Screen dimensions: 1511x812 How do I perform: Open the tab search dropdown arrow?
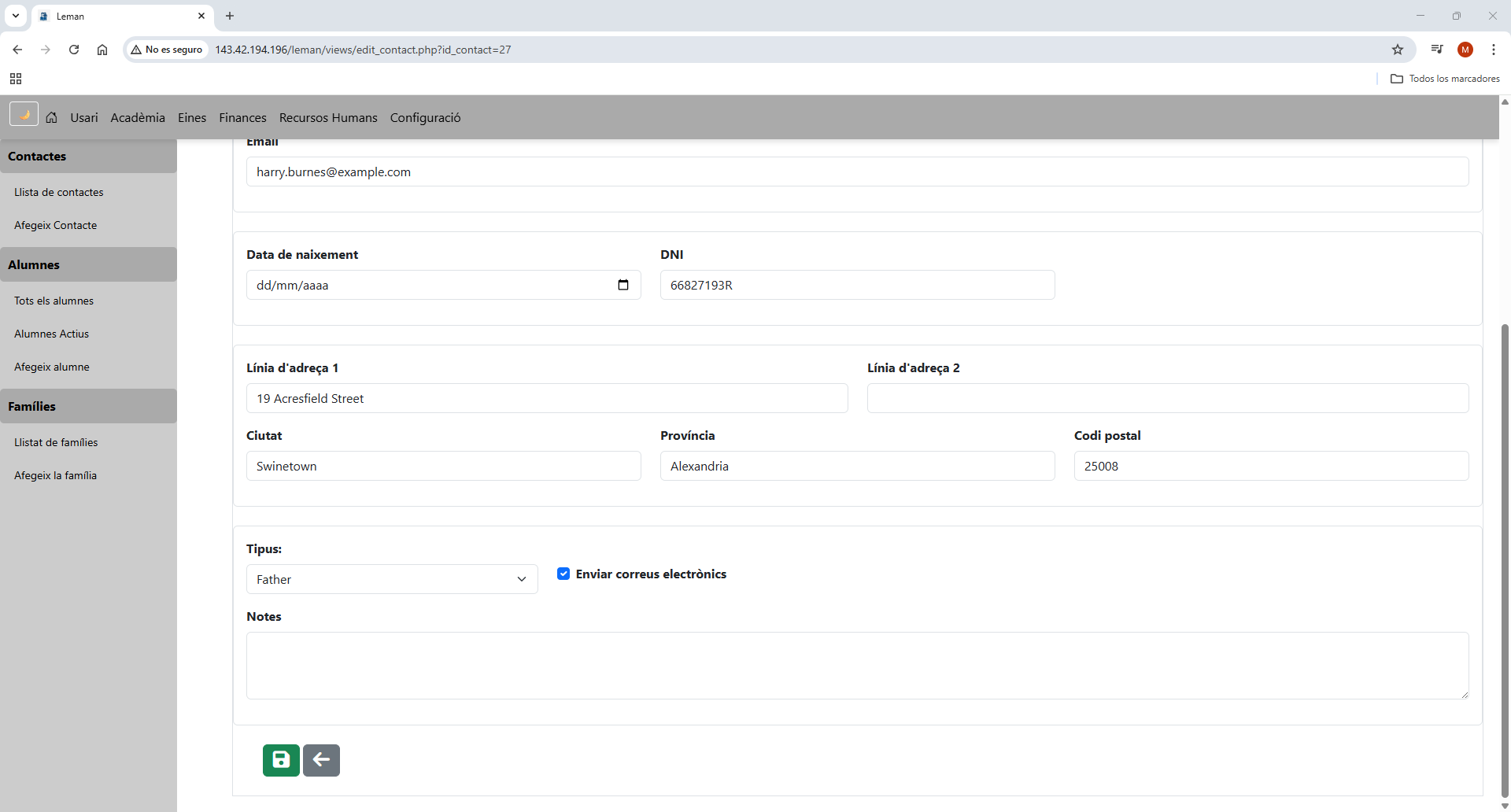click(x=16, y=16)
